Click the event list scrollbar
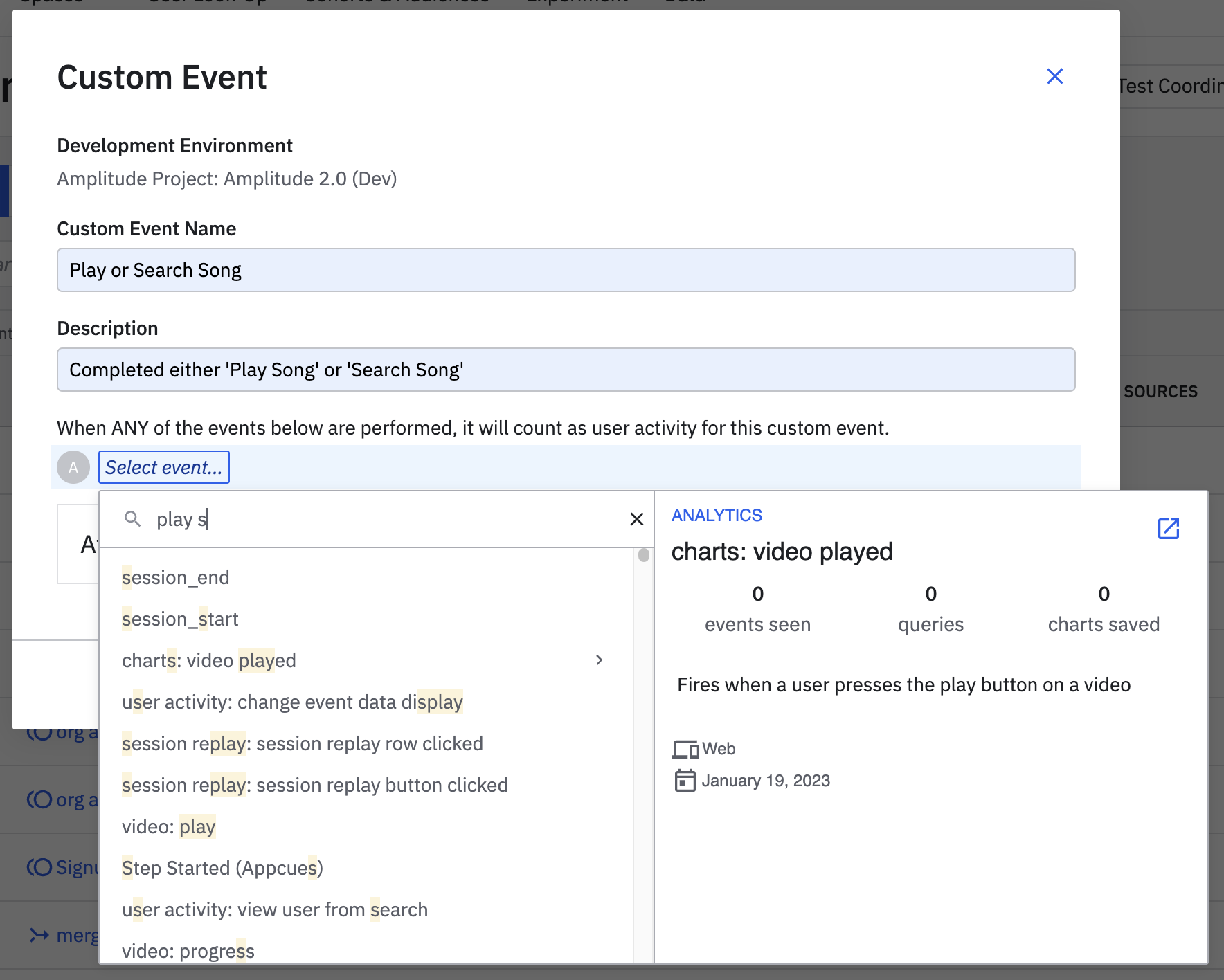 (643, 555)
